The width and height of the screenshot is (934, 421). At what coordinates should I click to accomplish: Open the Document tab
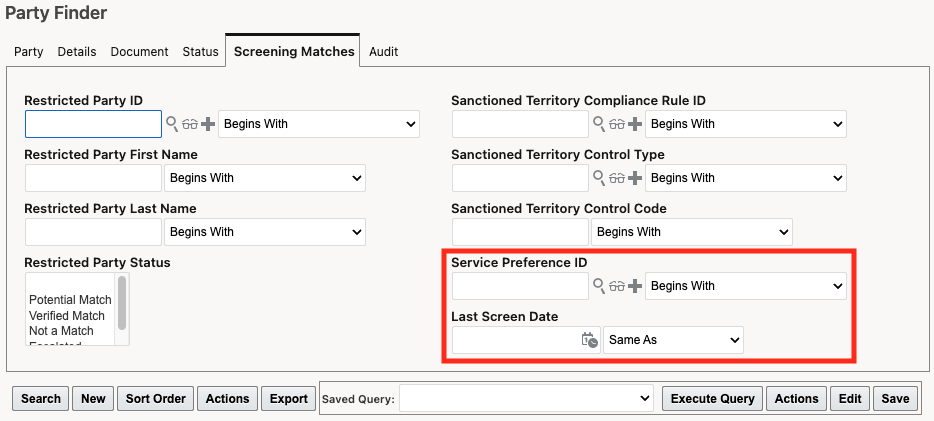coord(140,52)
